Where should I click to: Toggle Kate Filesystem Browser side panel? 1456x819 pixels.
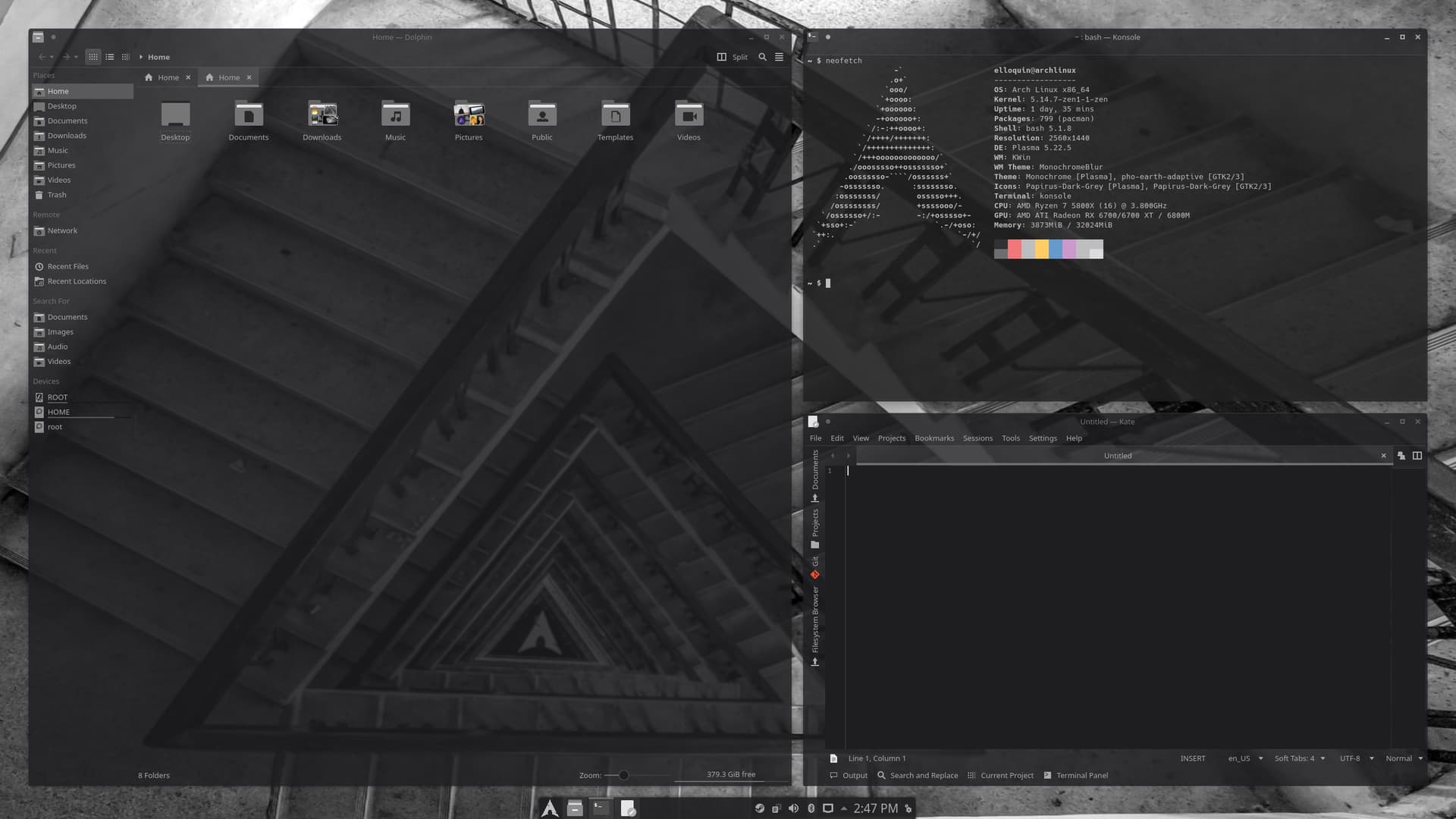(815, 626)
